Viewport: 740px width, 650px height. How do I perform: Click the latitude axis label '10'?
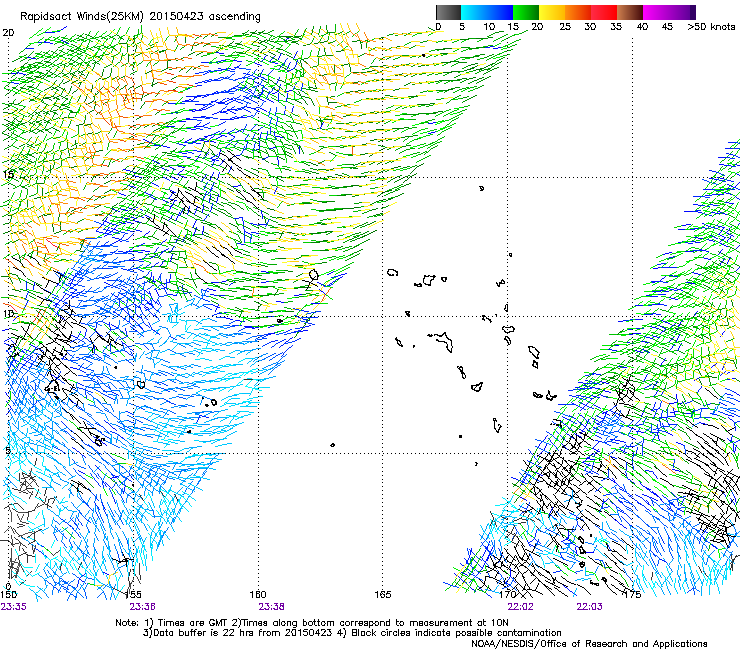[8, 314]
